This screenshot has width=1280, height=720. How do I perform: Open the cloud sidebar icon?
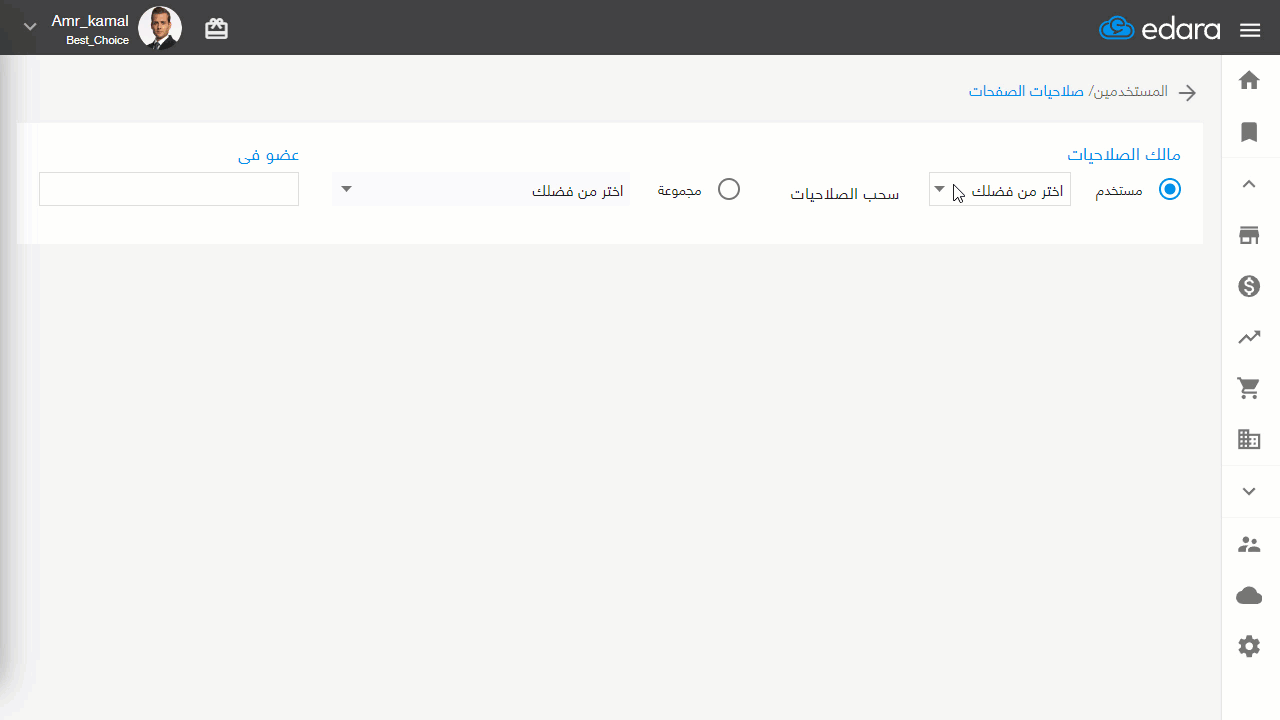click(x=1249, y=596)
